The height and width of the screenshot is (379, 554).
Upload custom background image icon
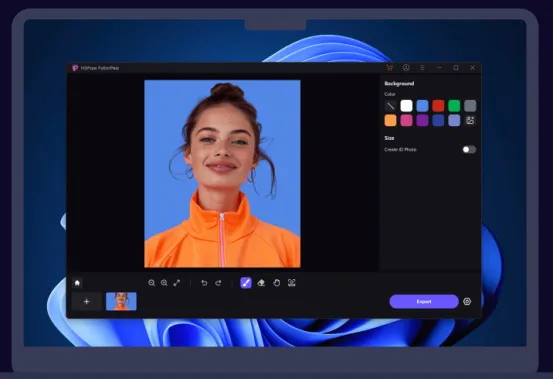coord(470,120)
